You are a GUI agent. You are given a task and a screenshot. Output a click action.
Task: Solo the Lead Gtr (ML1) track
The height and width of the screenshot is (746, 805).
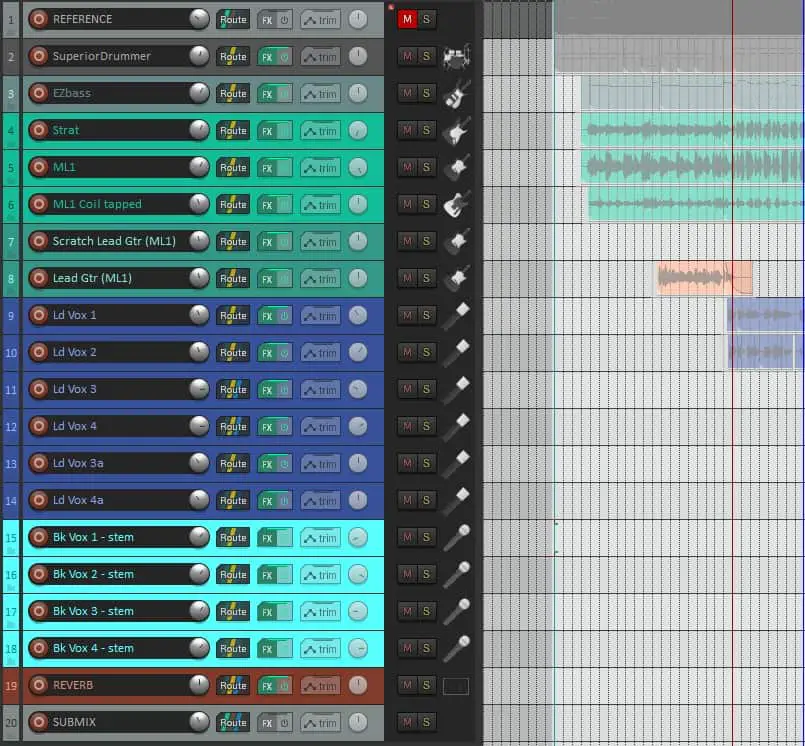coord(426,278)
